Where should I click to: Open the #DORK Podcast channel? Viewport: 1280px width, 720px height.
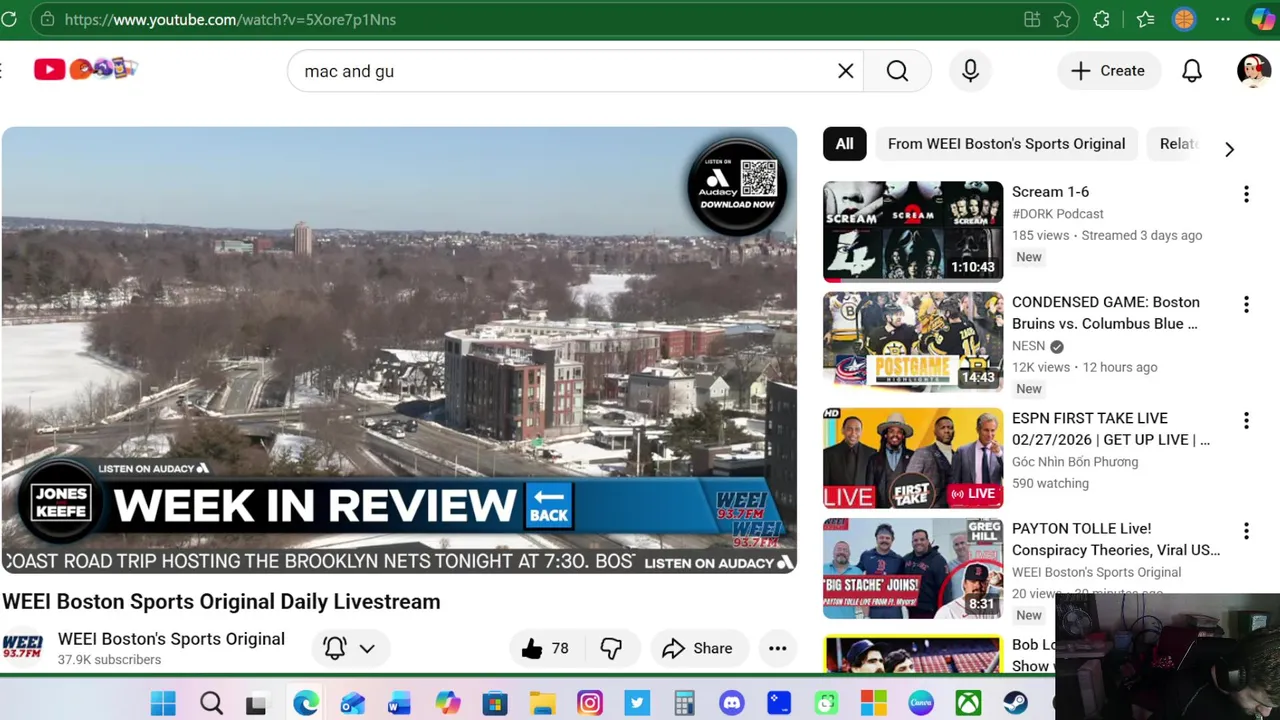tap(1058, 214)
